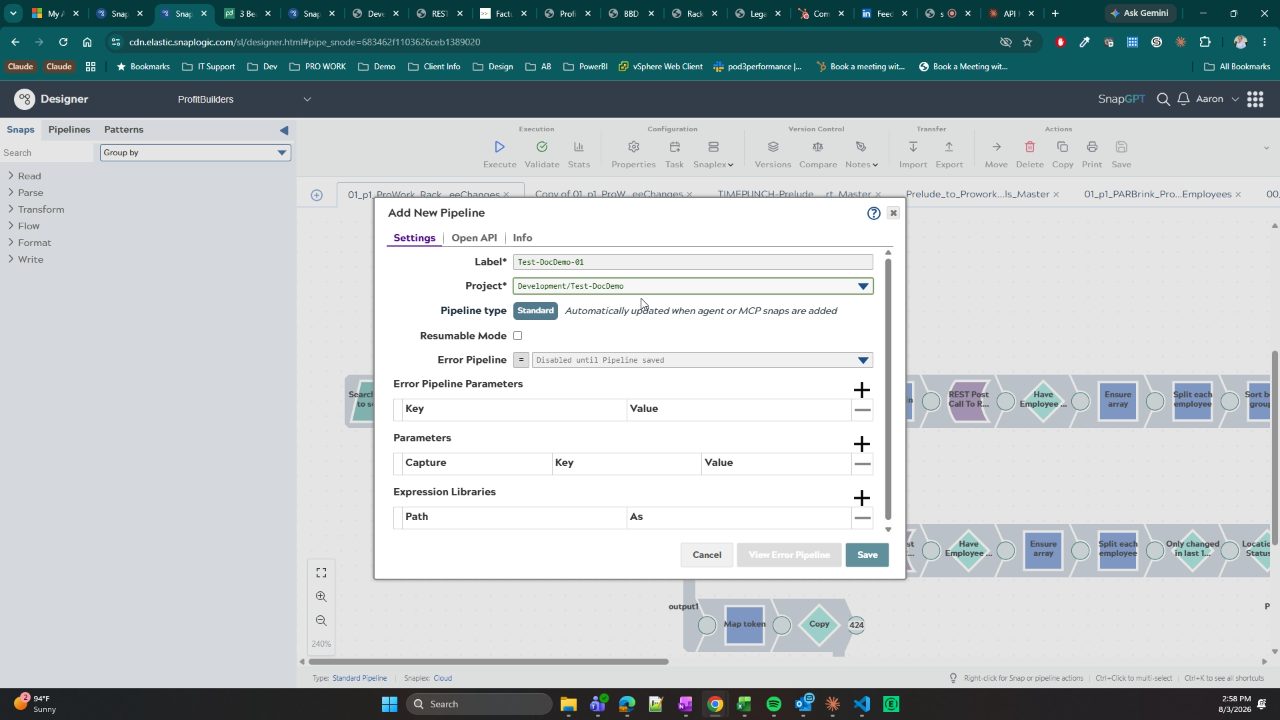Switch to the Patterns side tab
Viewport: 1280px width, 720px height.
click(x=124, y=130)
